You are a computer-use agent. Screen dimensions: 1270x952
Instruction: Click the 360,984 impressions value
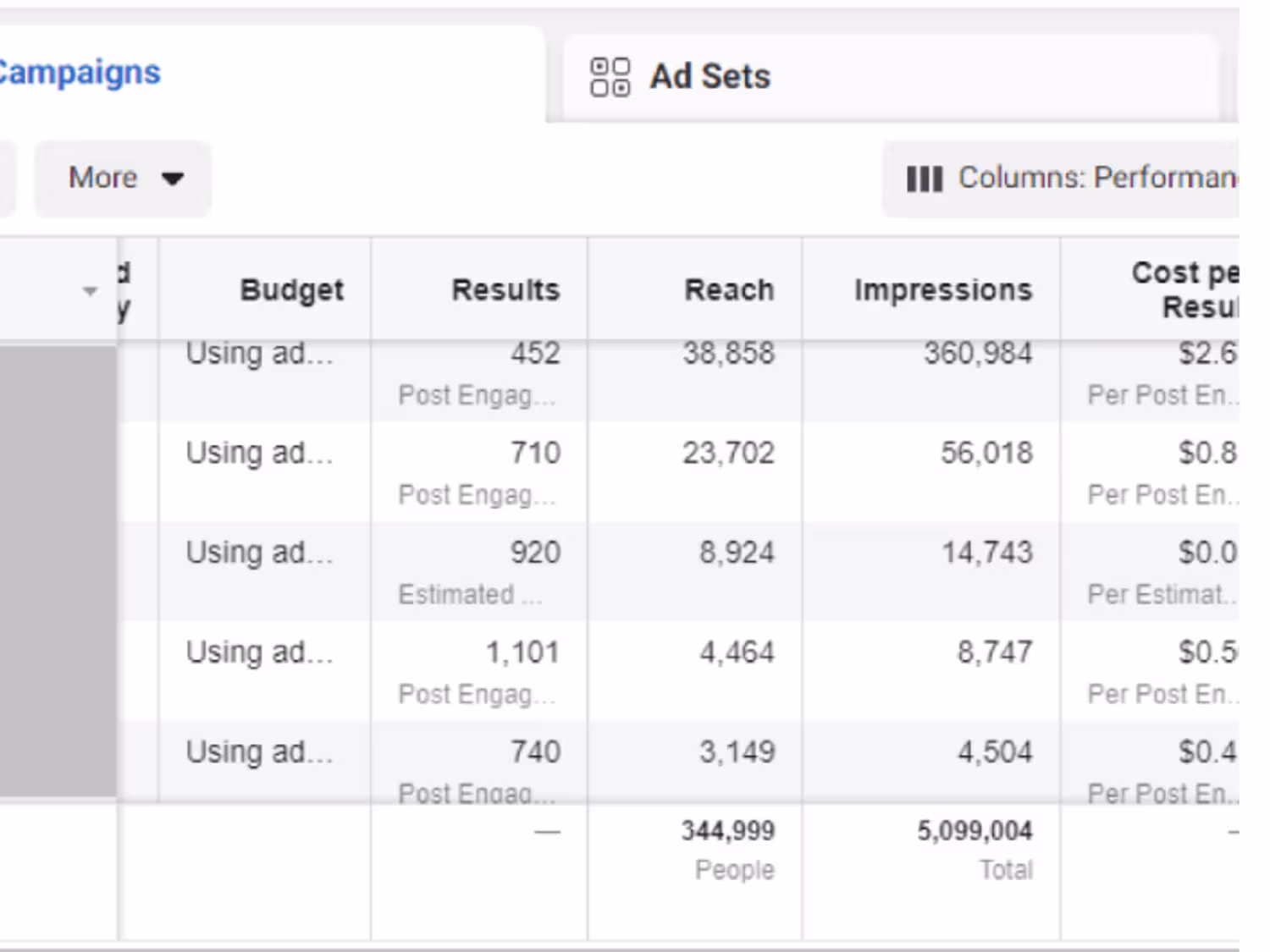click(978, 354)
